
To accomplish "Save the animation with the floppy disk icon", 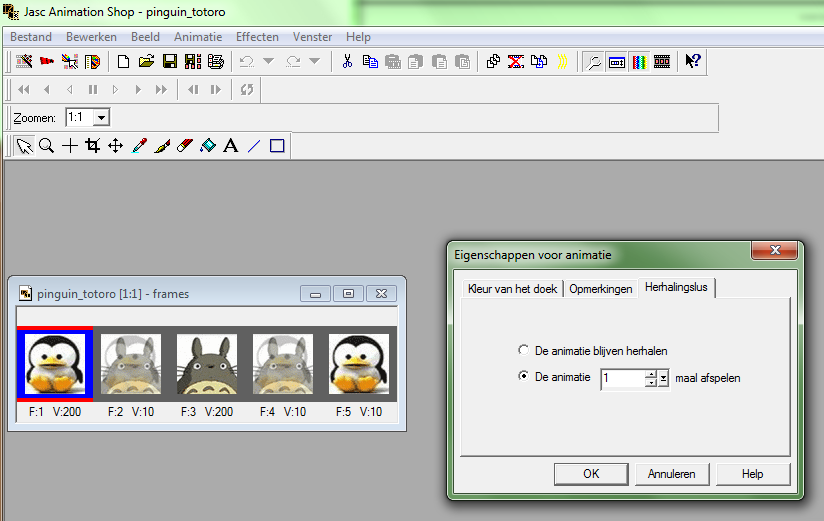I will pos(170,62).
